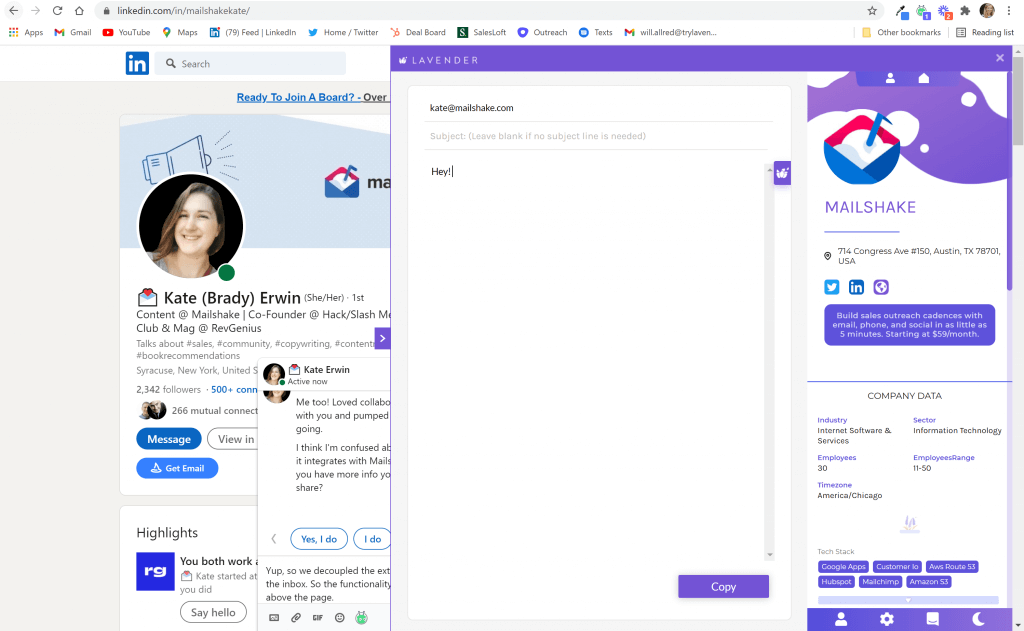Open the emoji picker in chat
Screen dimensions: 1024x631
point(340,617)
